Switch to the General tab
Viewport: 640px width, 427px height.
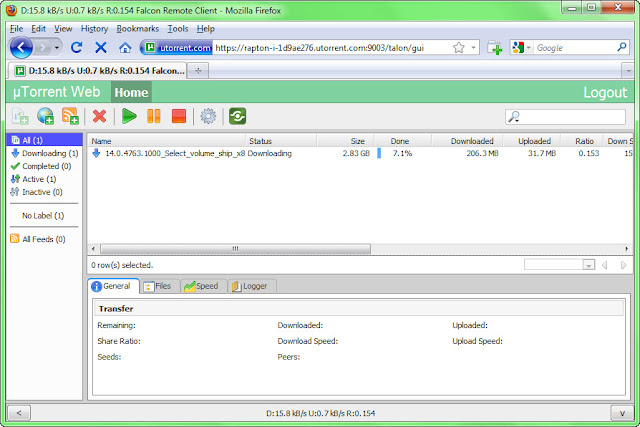click(113, 286)
